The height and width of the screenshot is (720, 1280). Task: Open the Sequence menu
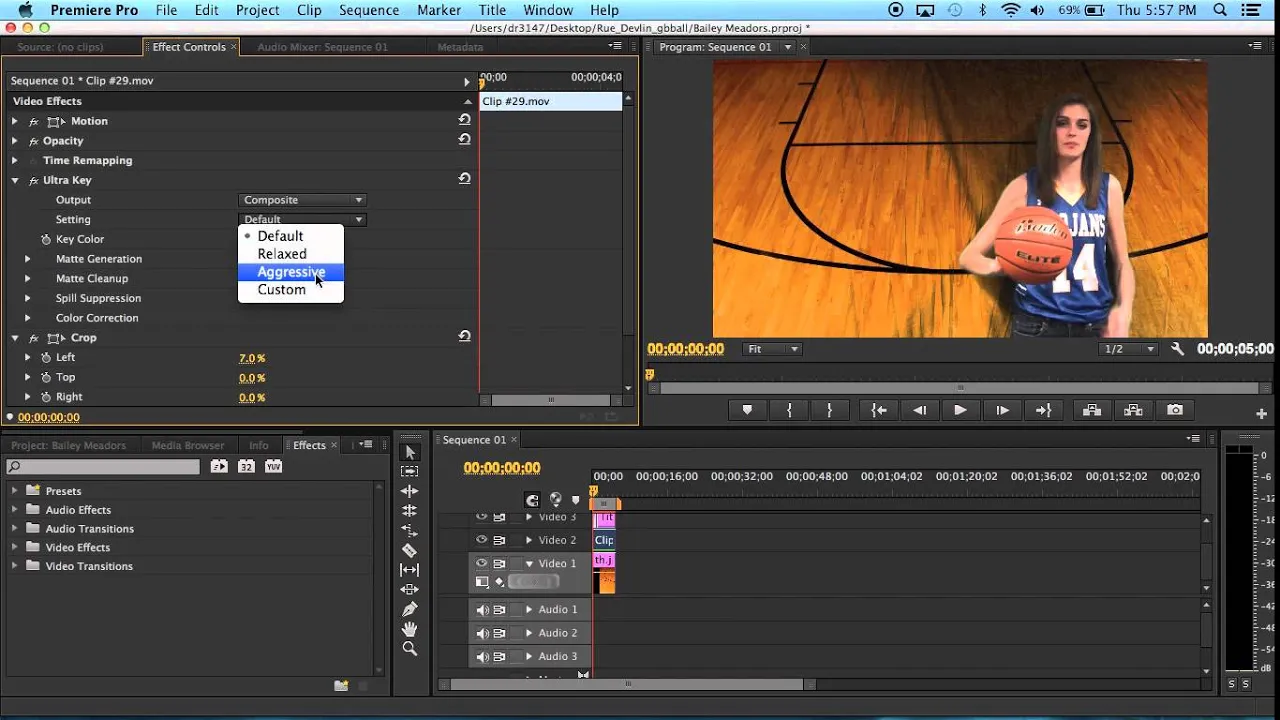pos(369,10)
